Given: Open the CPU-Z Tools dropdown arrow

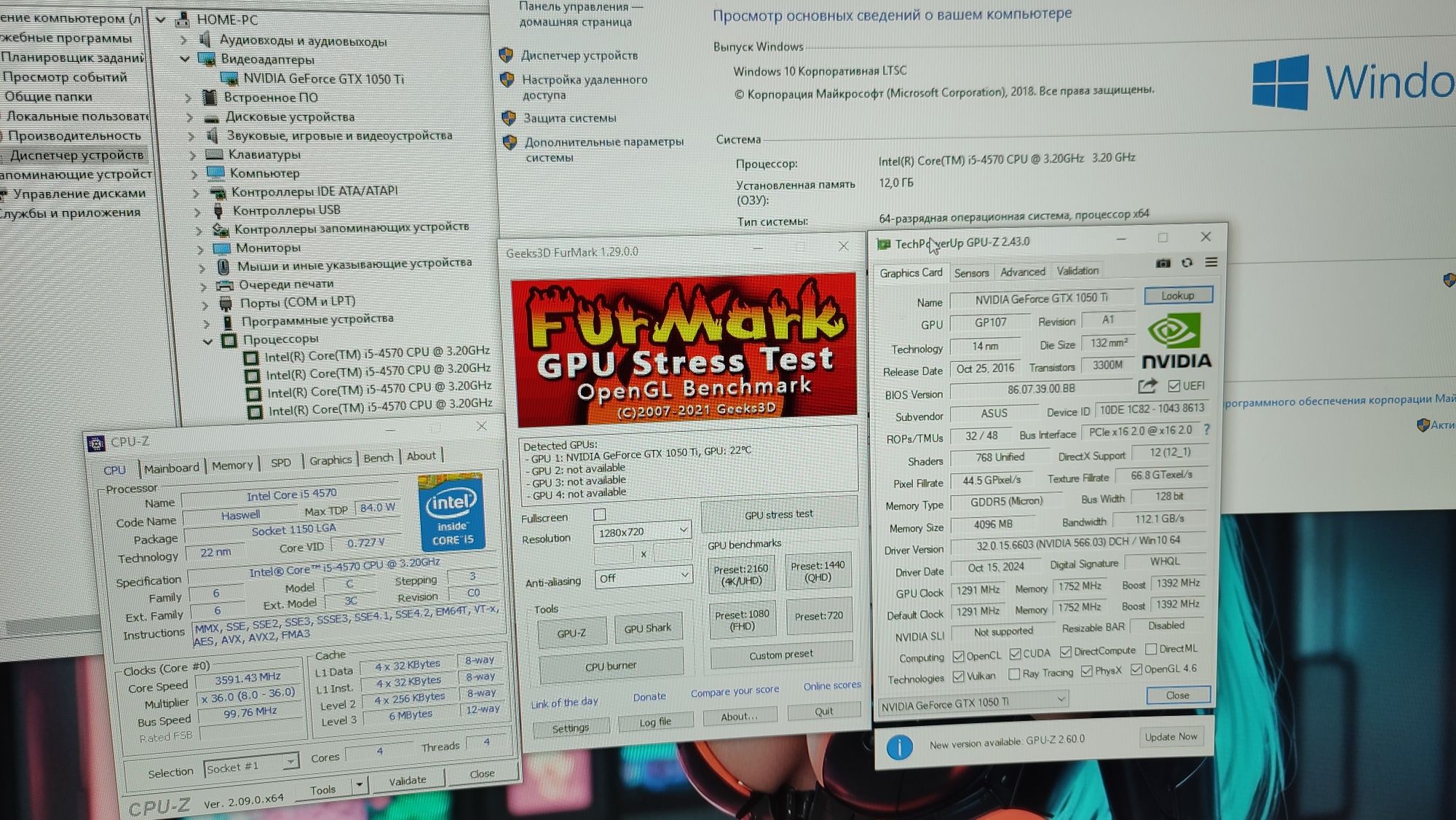Looking at the screenshot, I should tap(359, 785).
